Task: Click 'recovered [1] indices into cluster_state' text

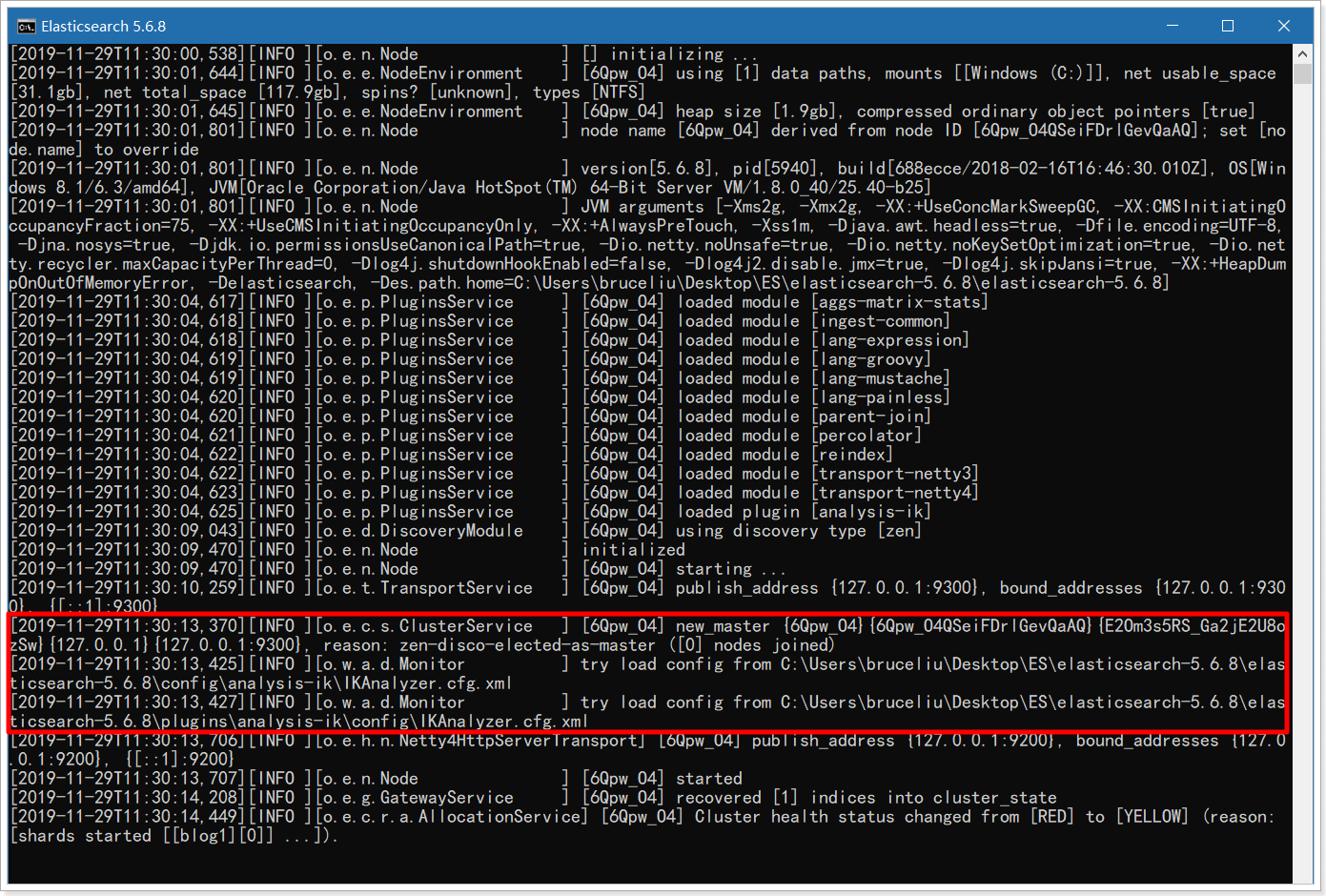Action: point(867,798)
